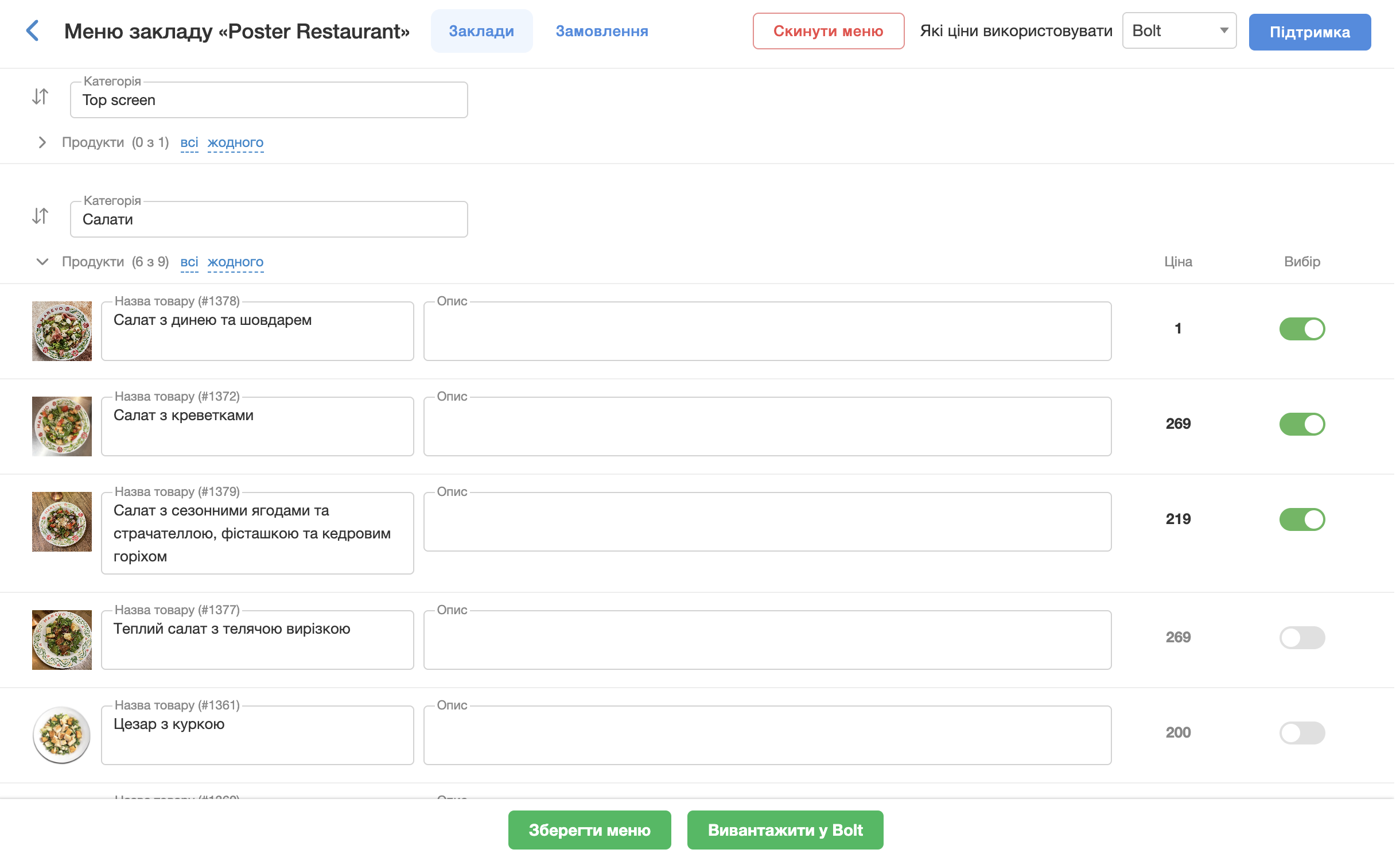Click Опис field for Салат з креветками

767,426
